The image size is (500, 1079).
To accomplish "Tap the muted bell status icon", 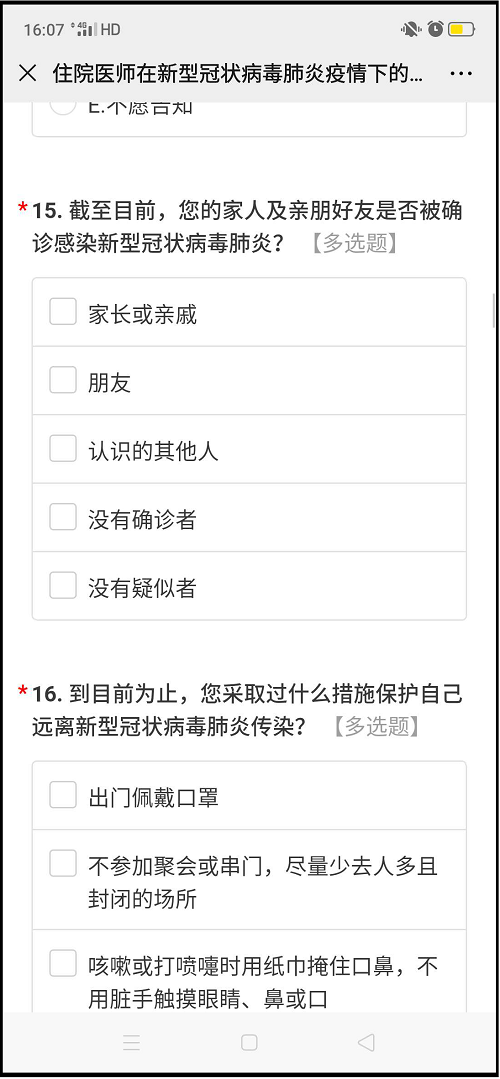I will coord(411,29).
